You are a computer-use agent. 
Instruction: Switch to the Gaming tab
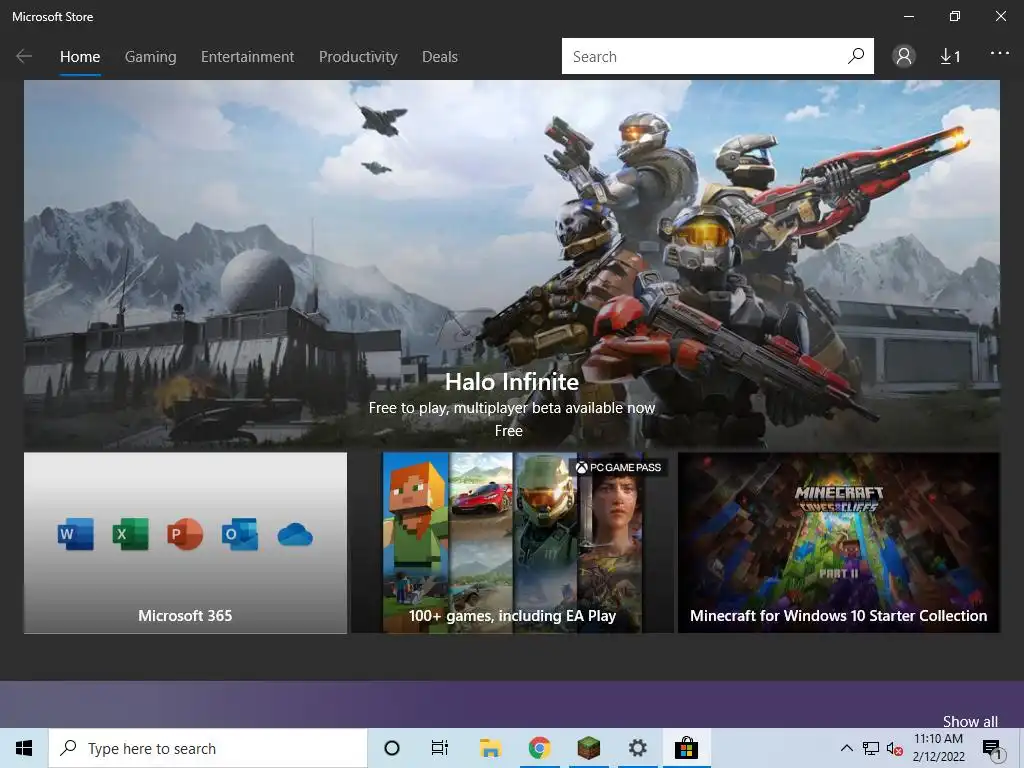coord(150,57)
